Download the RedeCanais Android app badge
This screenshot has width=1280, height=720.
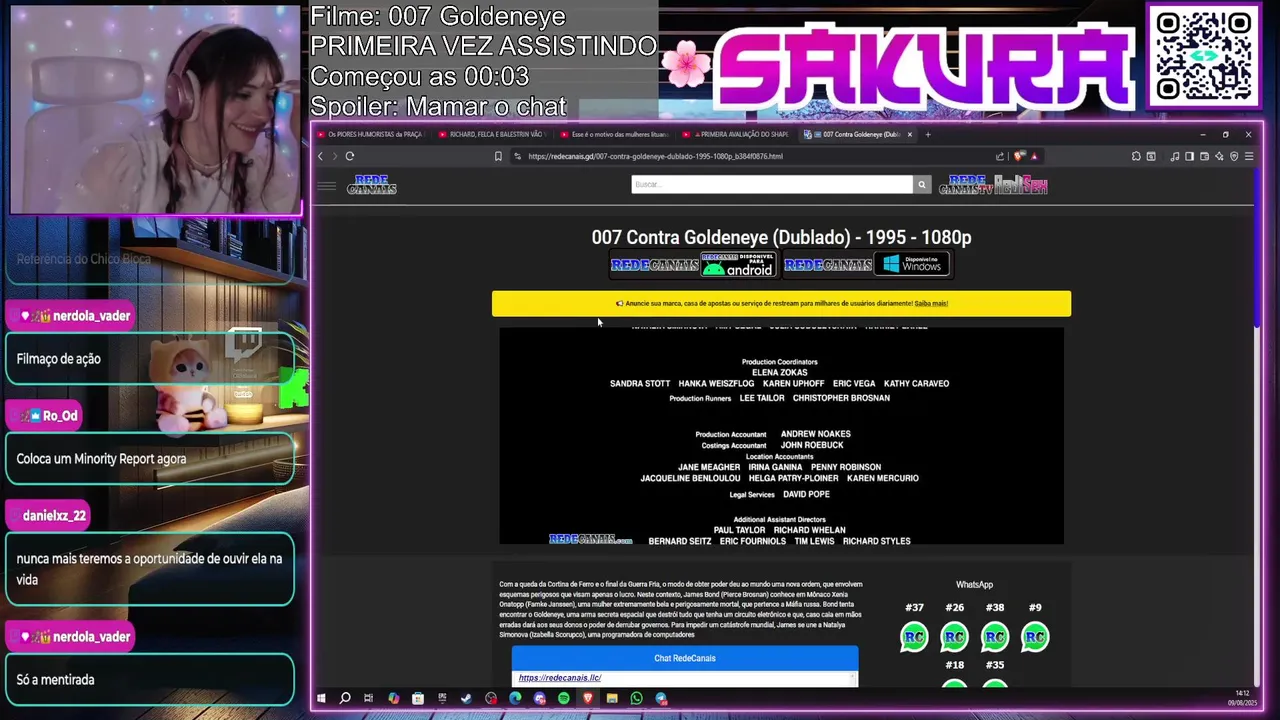click(738, 265)
